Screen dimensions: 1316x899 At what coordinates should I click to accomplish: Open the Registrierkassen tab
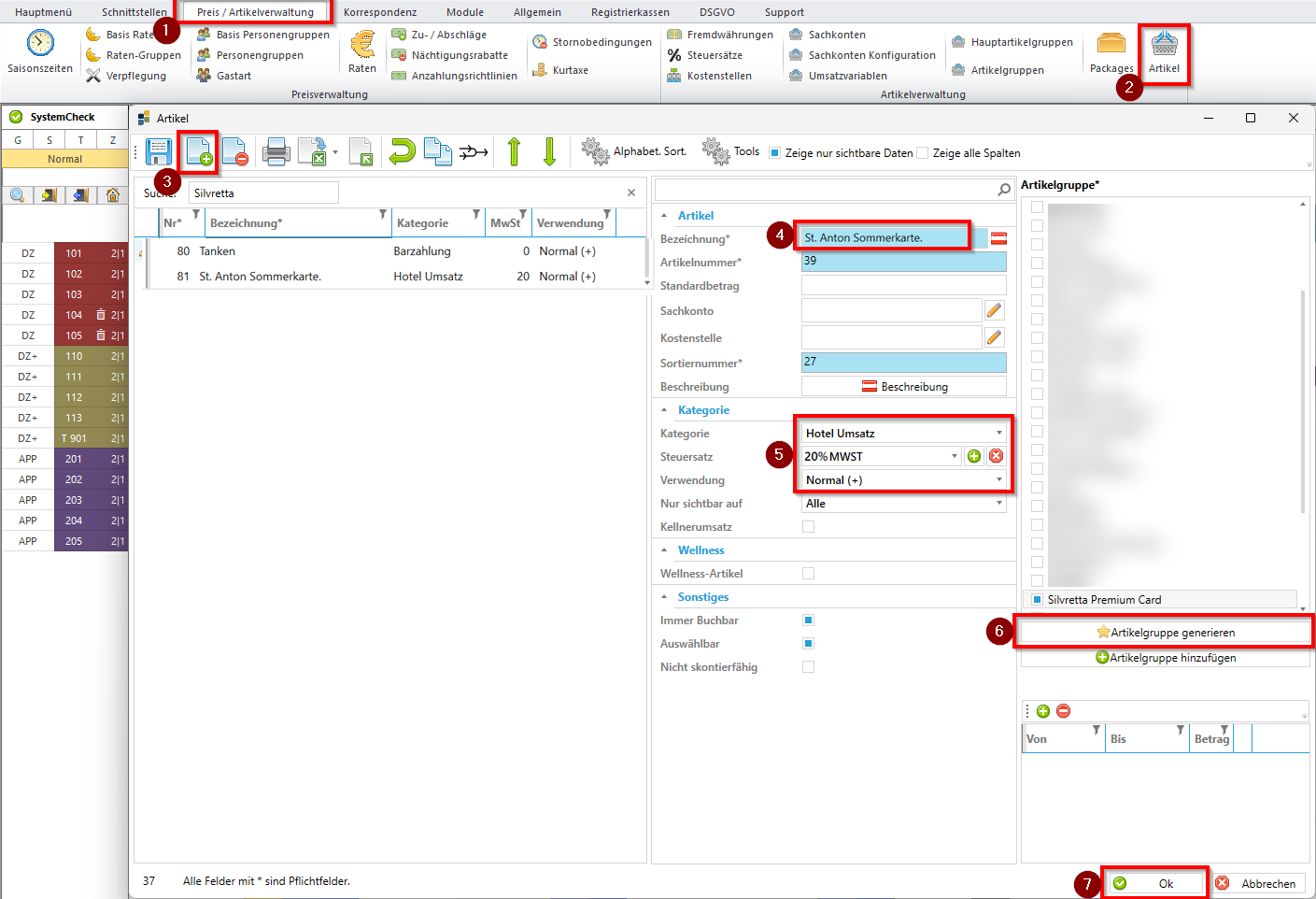click(630, 12)
